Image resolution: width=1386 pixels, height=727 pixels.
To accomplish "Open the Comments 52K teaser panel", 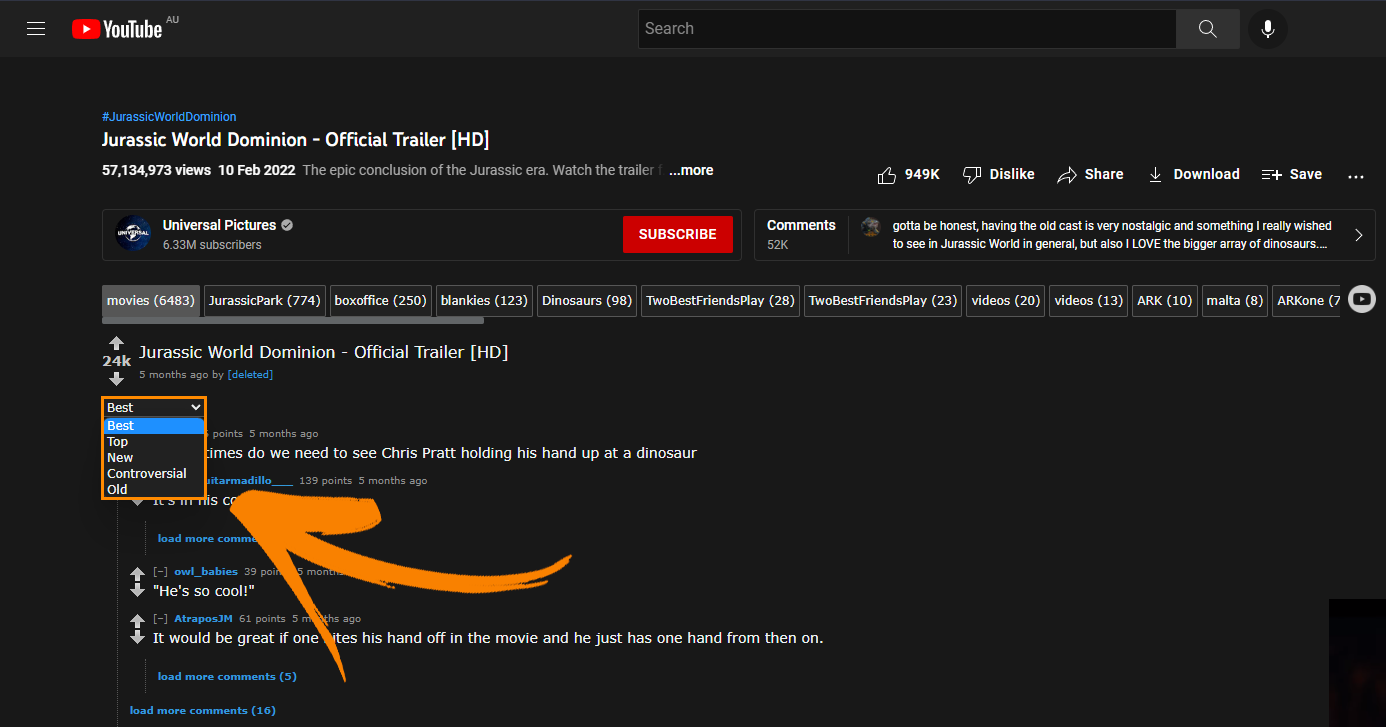I will [1065, 235].
